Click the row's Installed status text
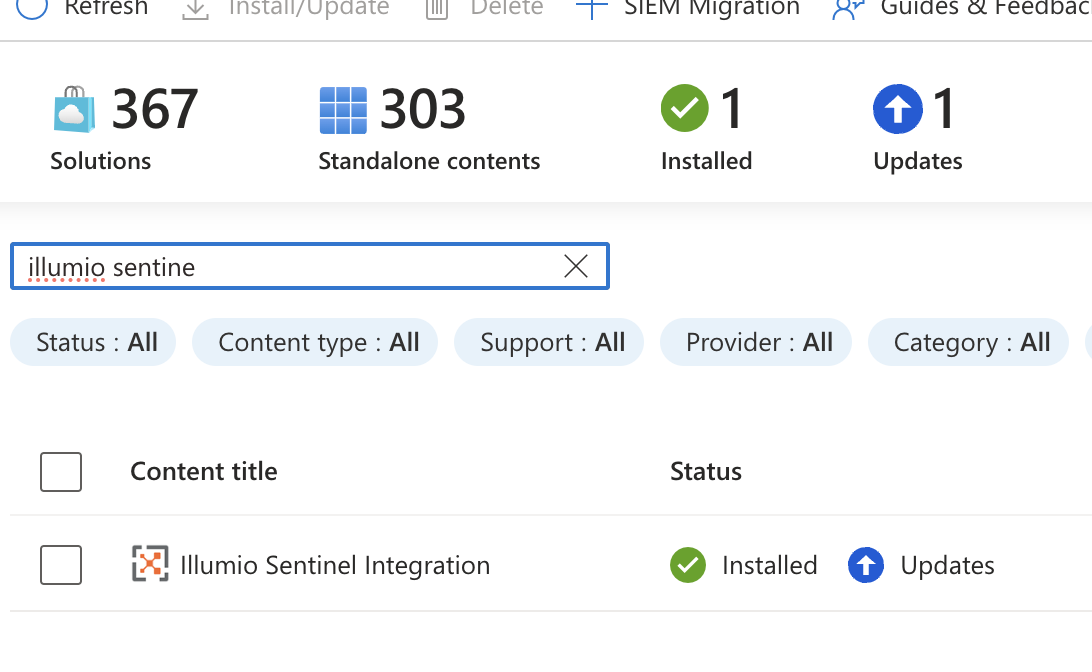1092x672 pixels. (x=770, y=565)
